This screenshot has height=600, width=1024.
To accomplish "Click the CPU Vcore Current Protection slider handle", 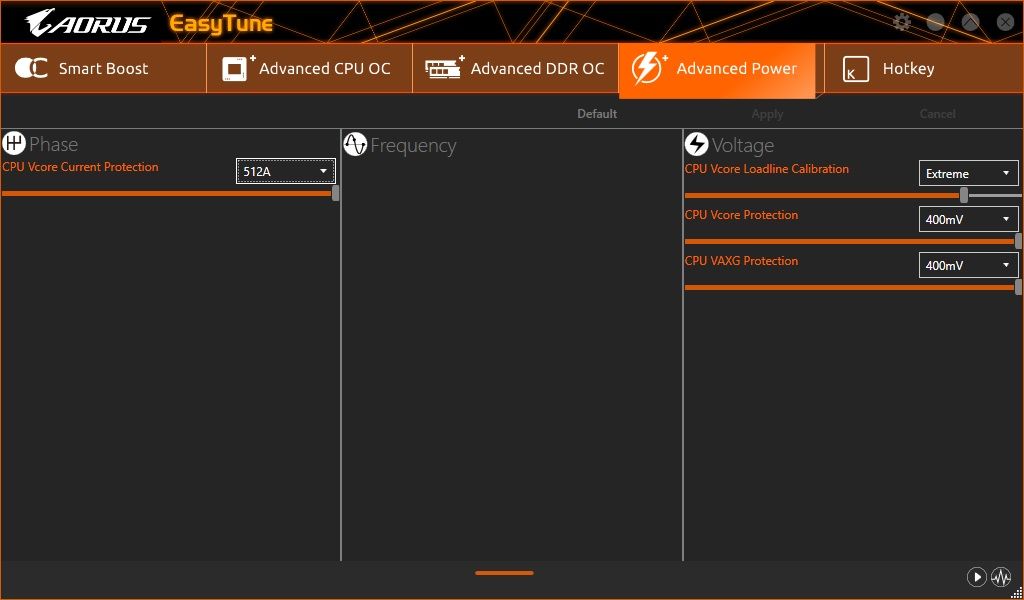I will tap(336, 193).
